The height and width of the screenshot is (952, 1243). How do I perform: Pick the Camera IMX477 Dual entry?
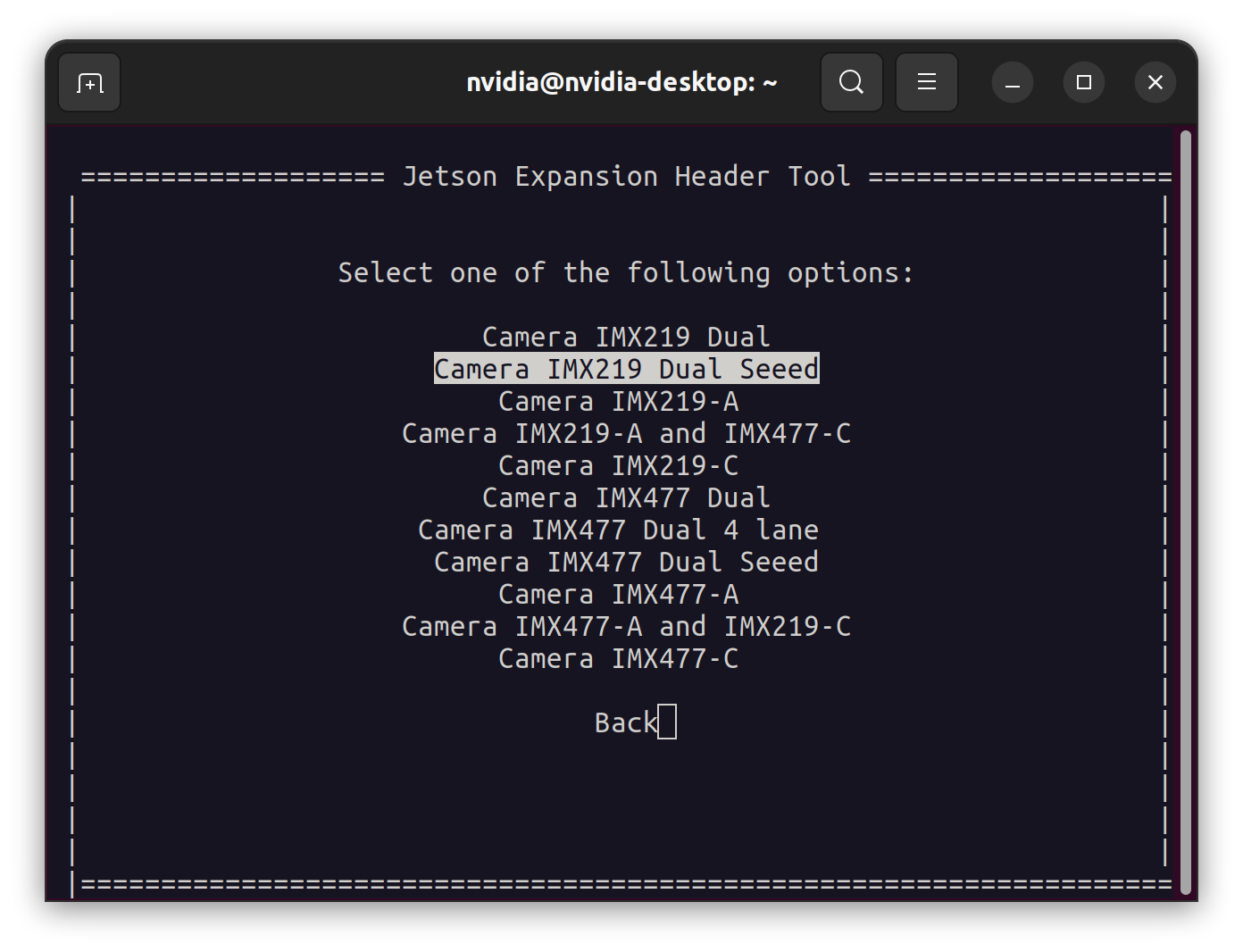626,497
